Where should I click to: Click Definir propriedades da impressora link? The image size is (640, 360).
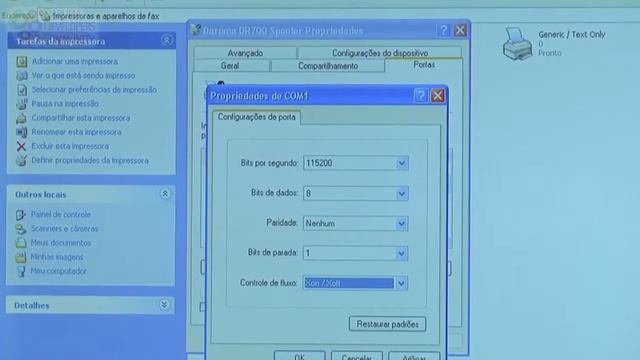click(x=90, y=160)
